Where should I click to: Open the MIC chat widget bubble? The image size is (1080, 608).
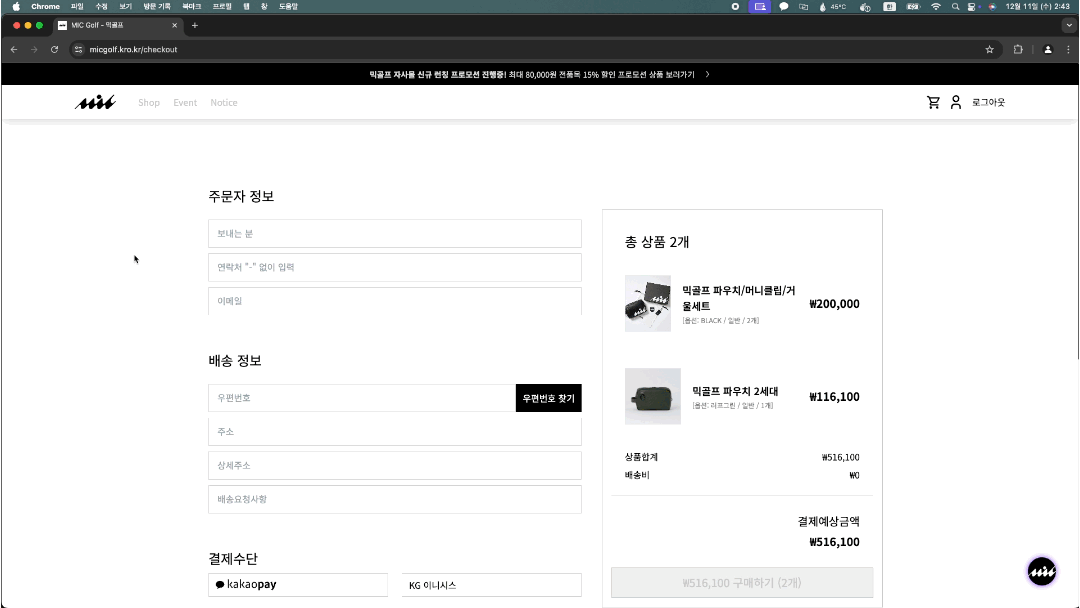coord(1042,571)
